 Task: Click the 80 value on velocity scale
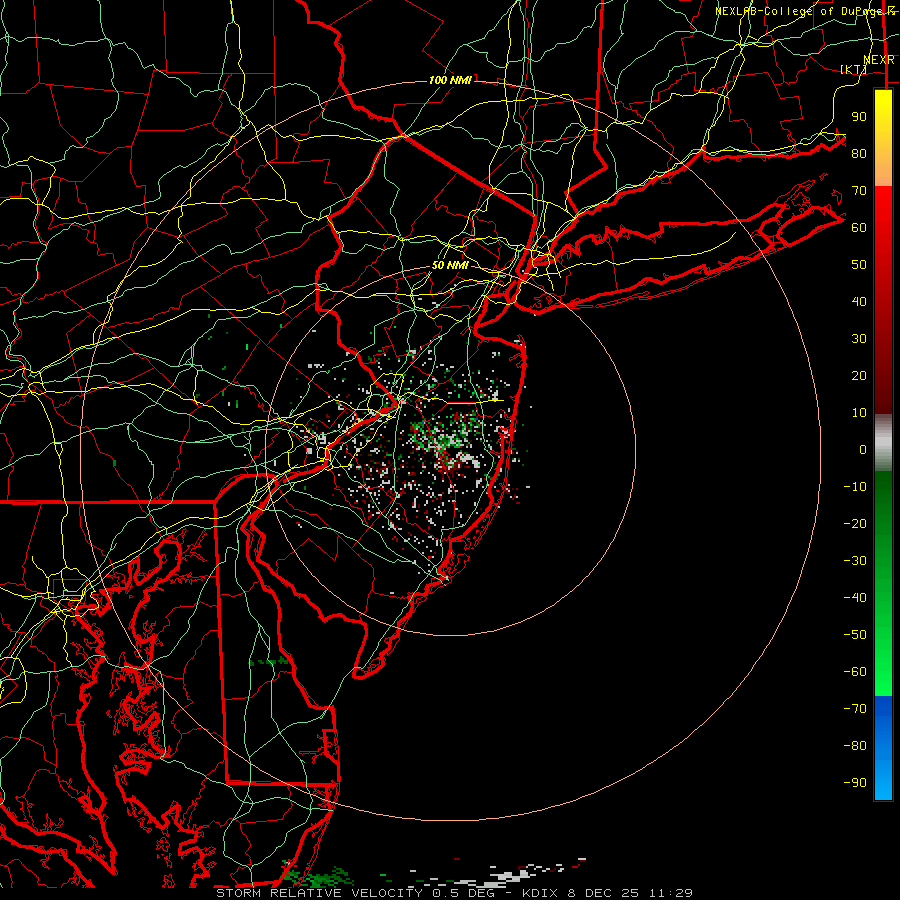coord(859,153)
